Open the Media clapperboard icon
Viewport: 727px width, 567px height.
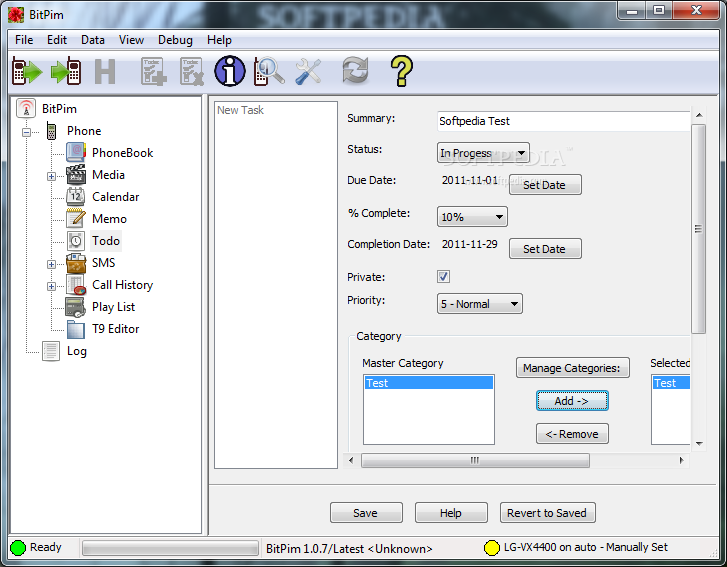pyautogui.click(x=76, y=175)
